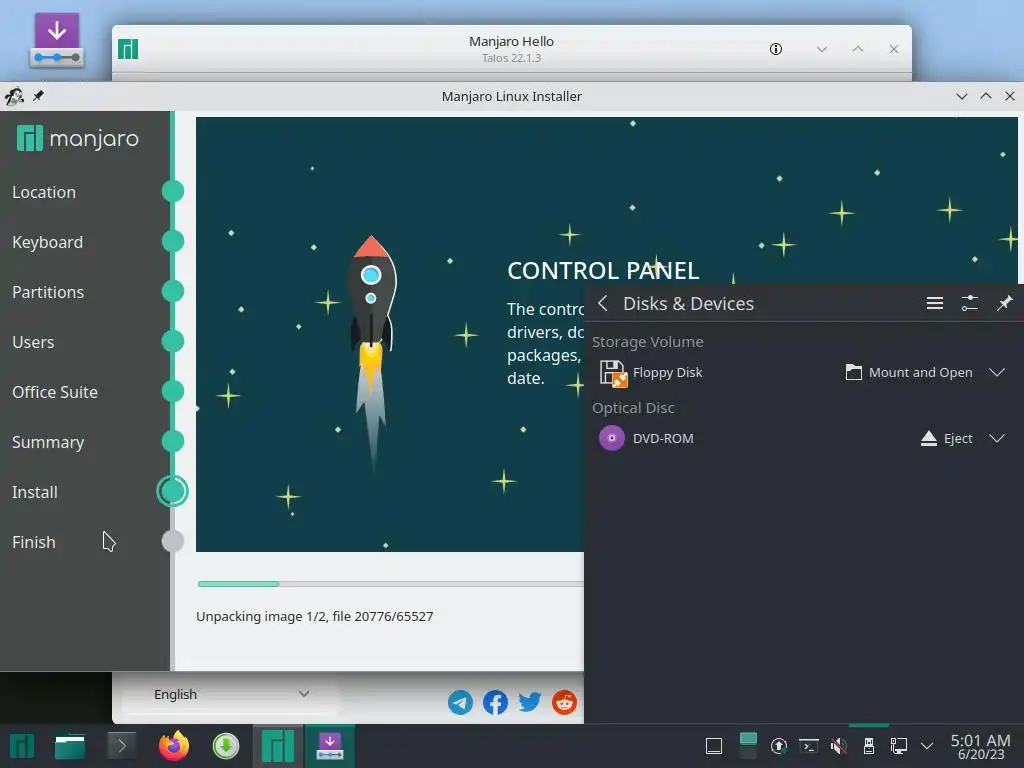Open Reddit link in Manjaro Hello
Image resolution: width=1024 pixels, height=768 pixels.
click(564, 703)
